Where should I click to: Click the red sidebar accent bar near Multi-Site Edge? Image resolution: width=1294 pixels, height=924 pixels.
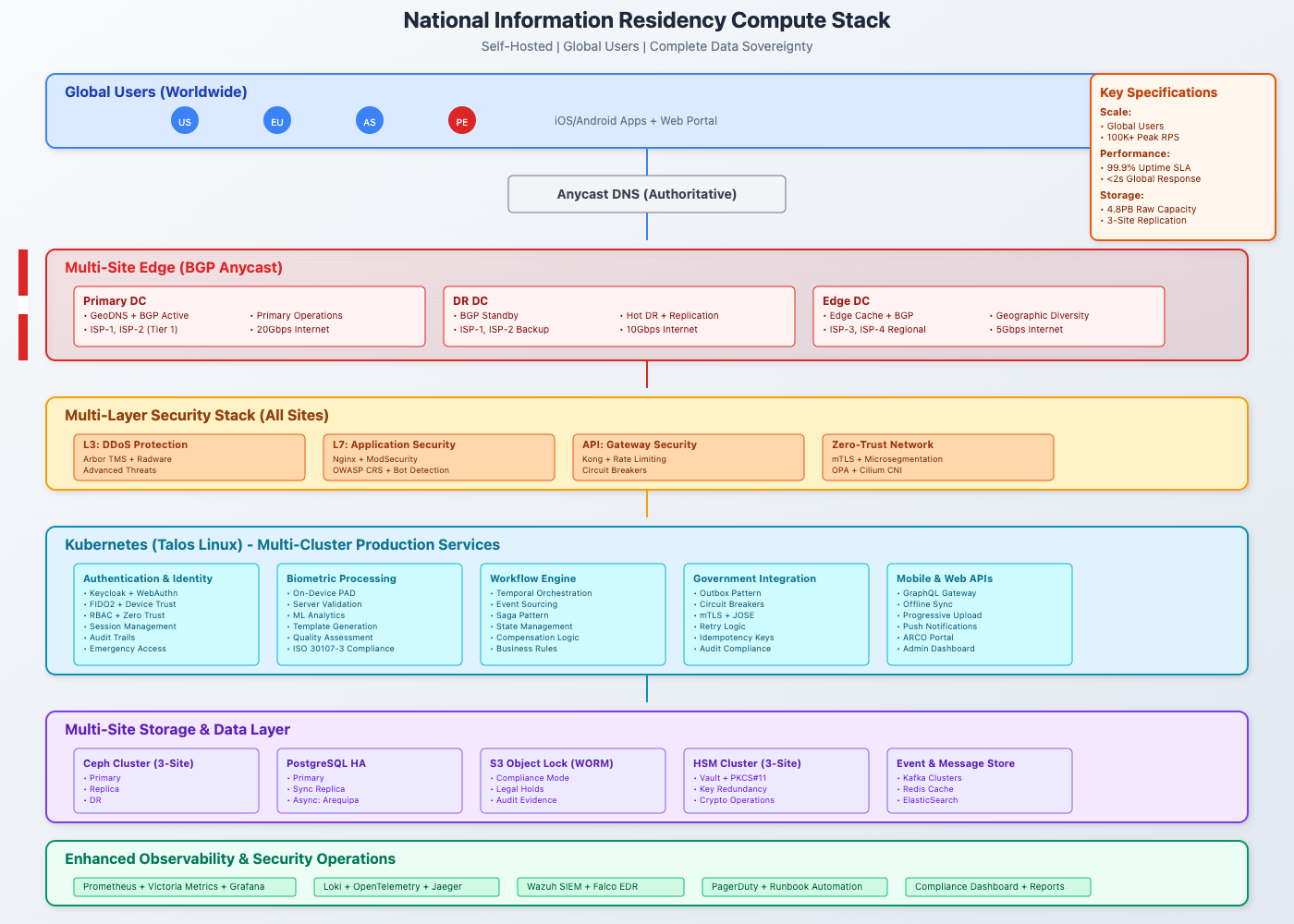click(23, 305)
